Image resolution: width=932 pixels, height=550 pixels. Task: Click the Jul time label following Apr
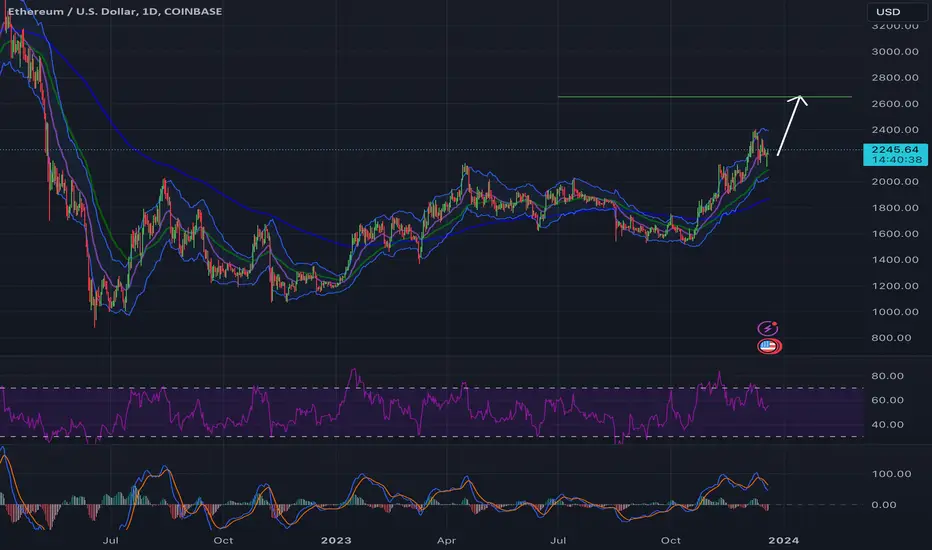click(558, 540)
